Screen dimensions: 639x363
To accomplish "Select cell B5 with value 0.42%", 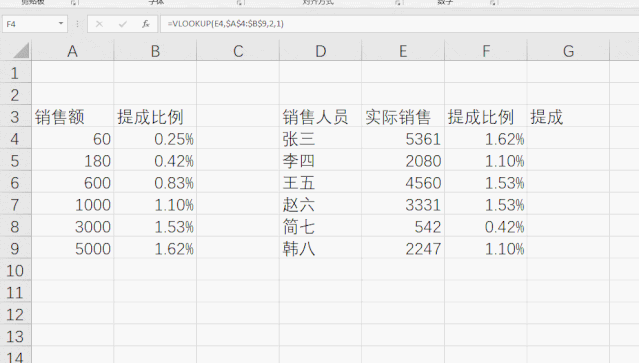I will coord(155,161).
